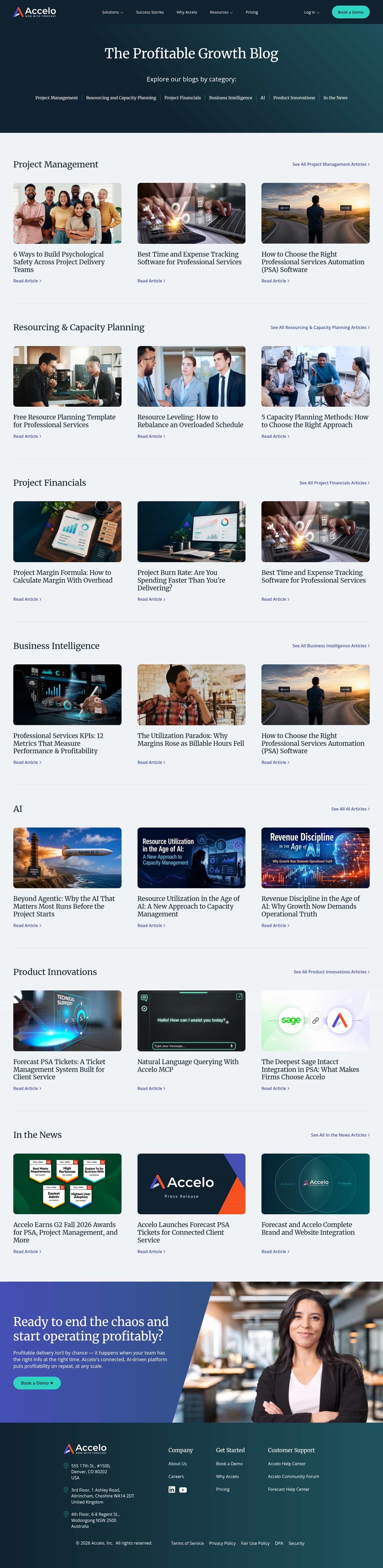Open Accelo Help Center footer link
This screenshot has width=383, height=1568.
tap(287, 1464)
